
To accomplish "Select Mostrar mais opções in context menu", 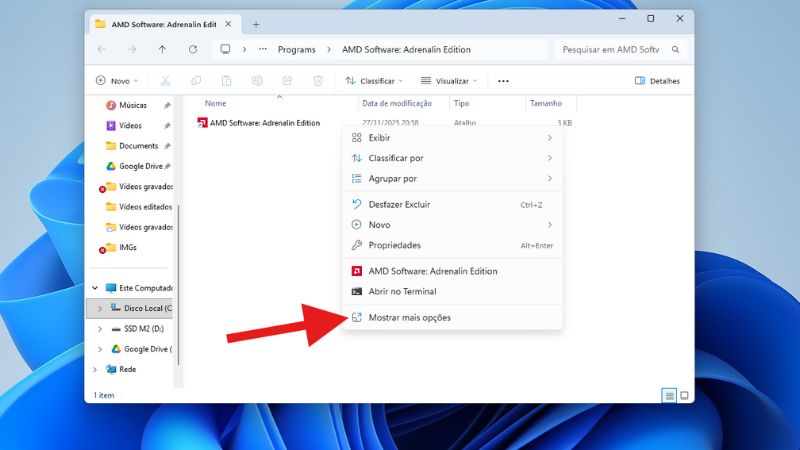I will [x=409, y=318].
